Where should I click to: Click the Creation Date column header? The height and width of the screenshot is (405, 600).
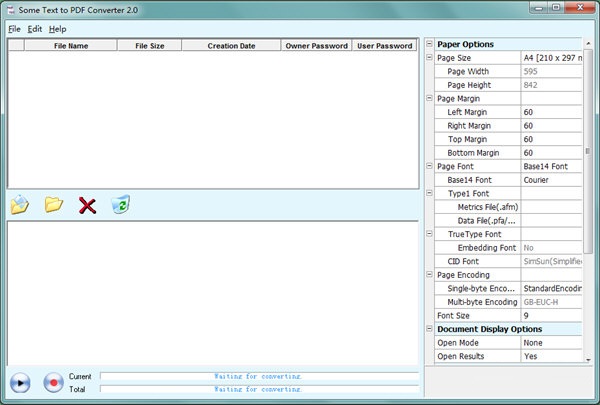(x=231, y=46)
